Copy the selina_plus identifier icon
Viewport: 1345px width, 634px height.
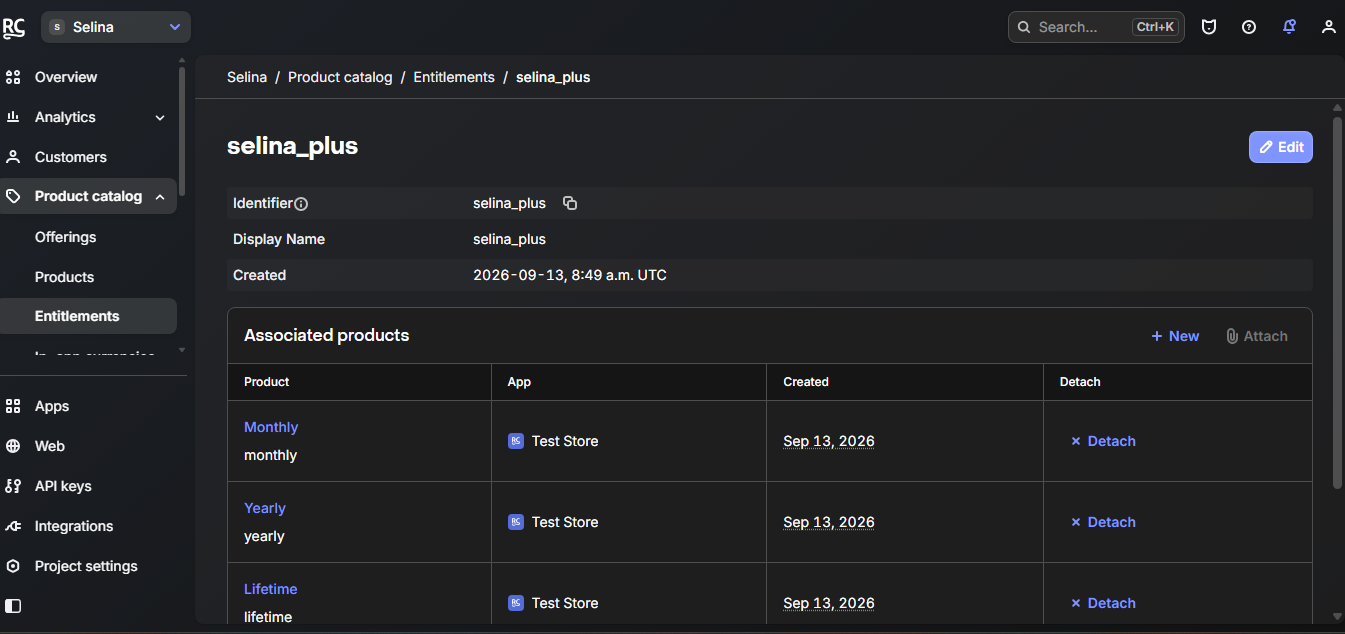coord(570,203)
